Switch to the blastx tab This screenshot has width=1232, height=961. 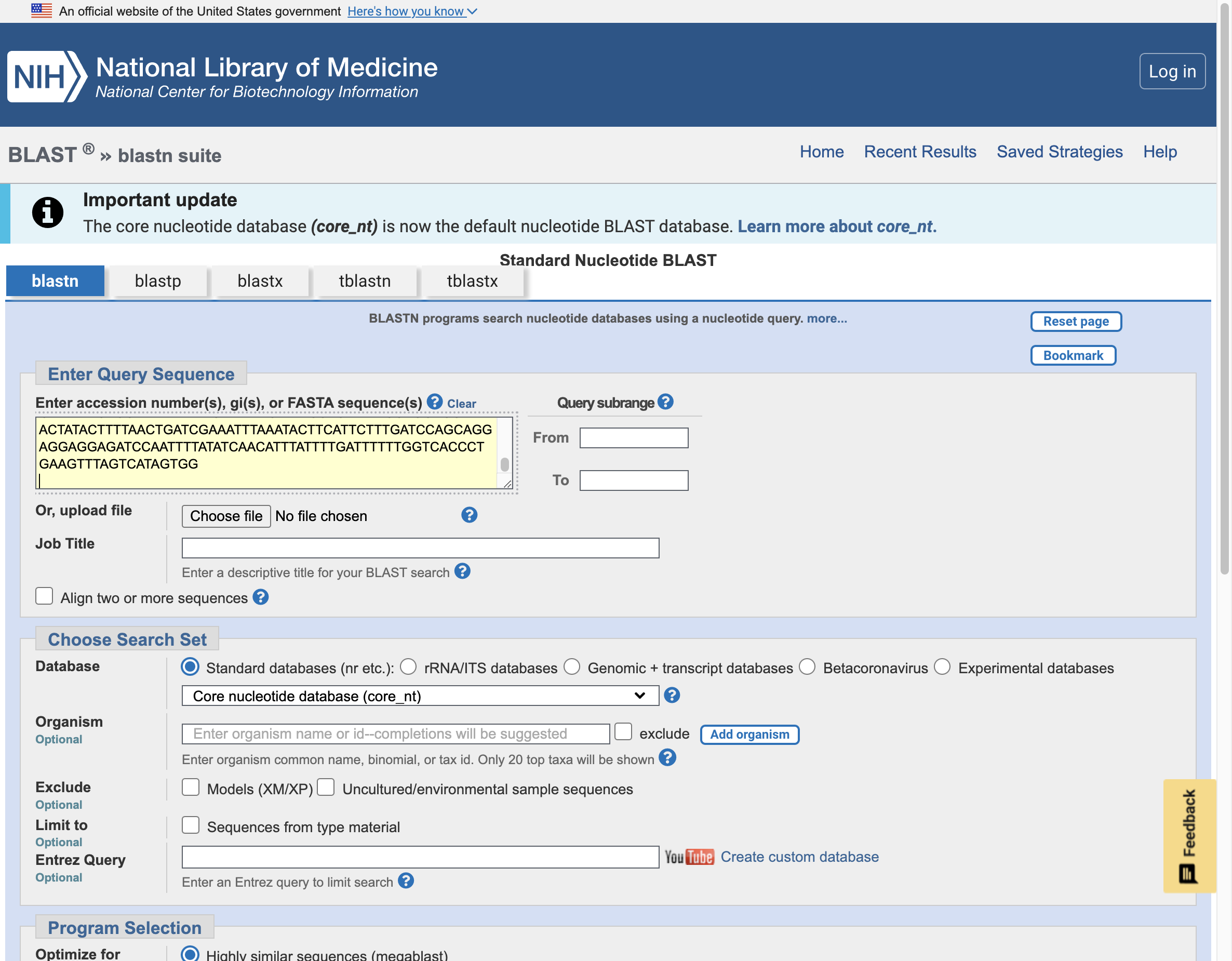coord(260,281)
